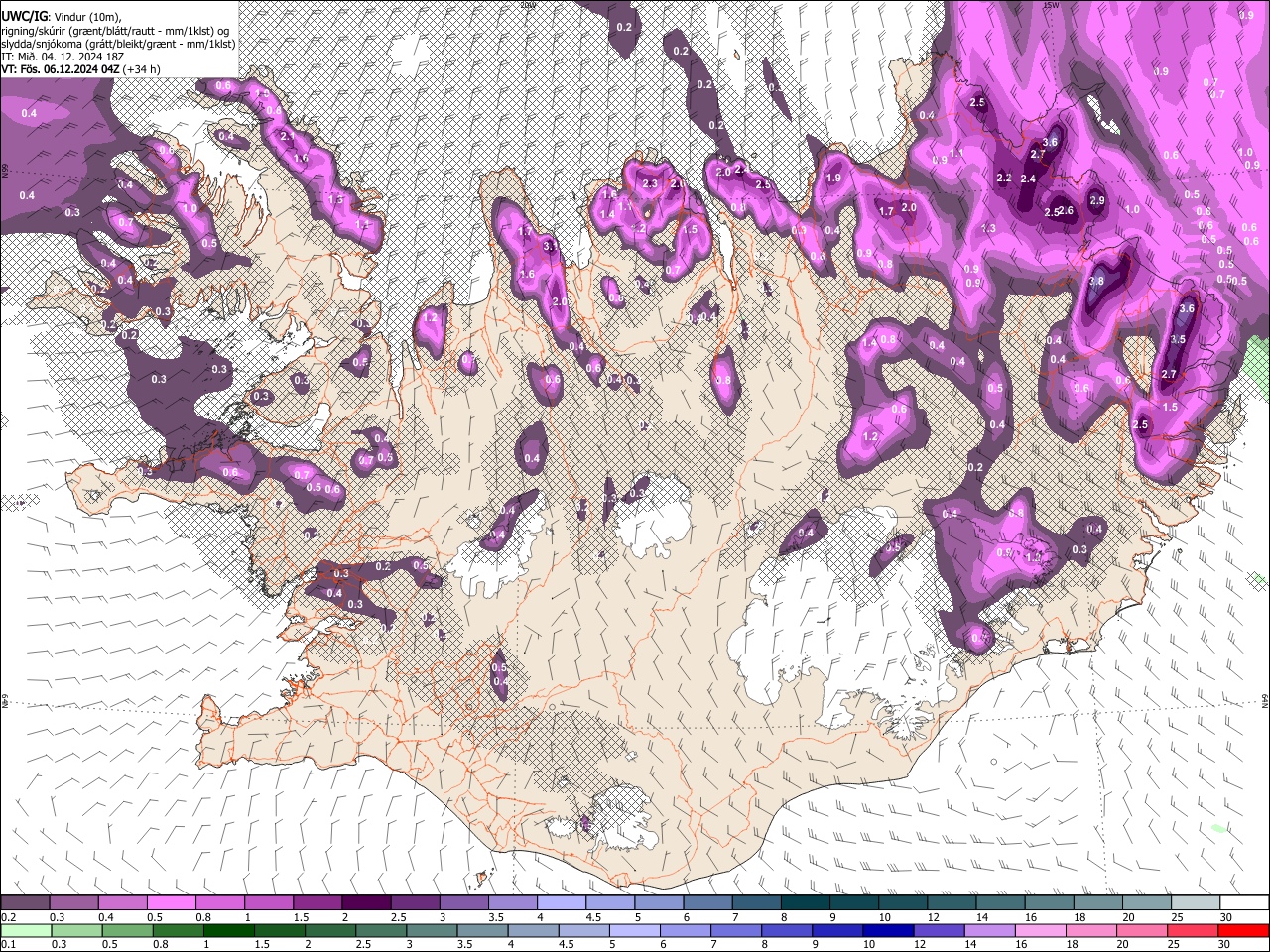Pick the snow scale swatch labeled 16
This screenshot has height=952, width=1270.
(1049, 903)
